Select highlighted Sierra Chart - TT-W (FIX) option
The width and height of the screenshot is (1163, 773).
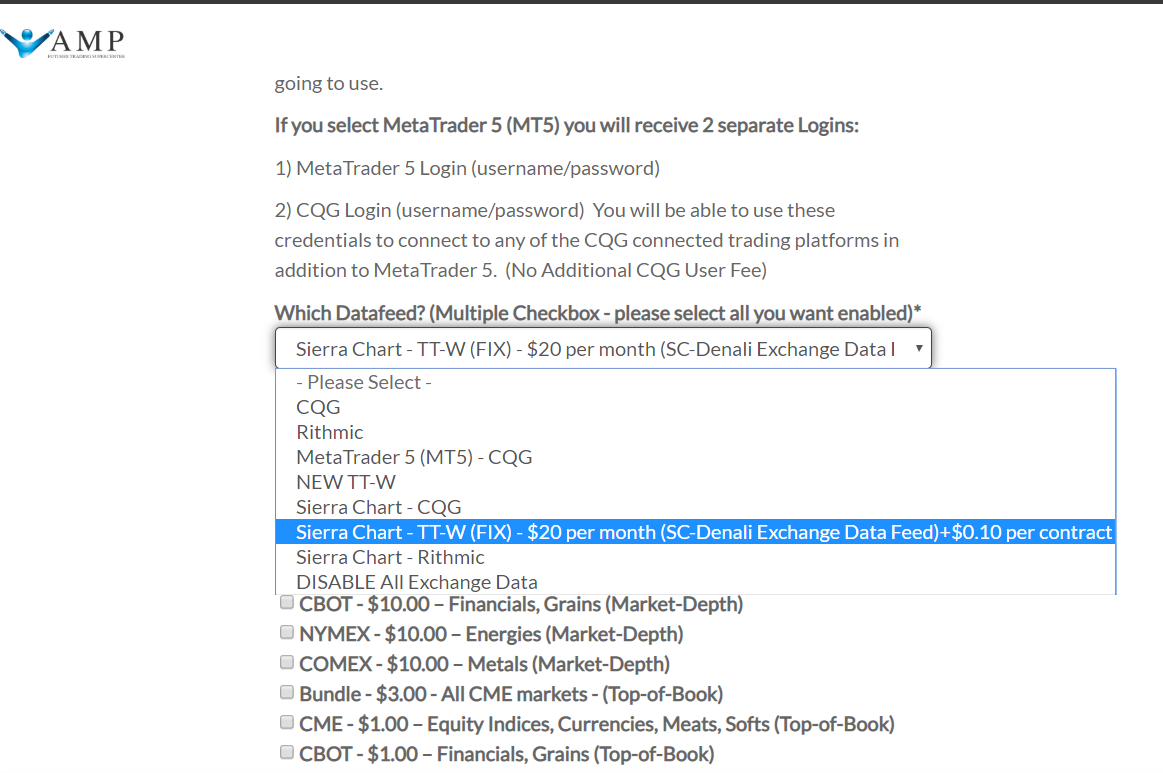pyautogui.click(x=695, y=532)
